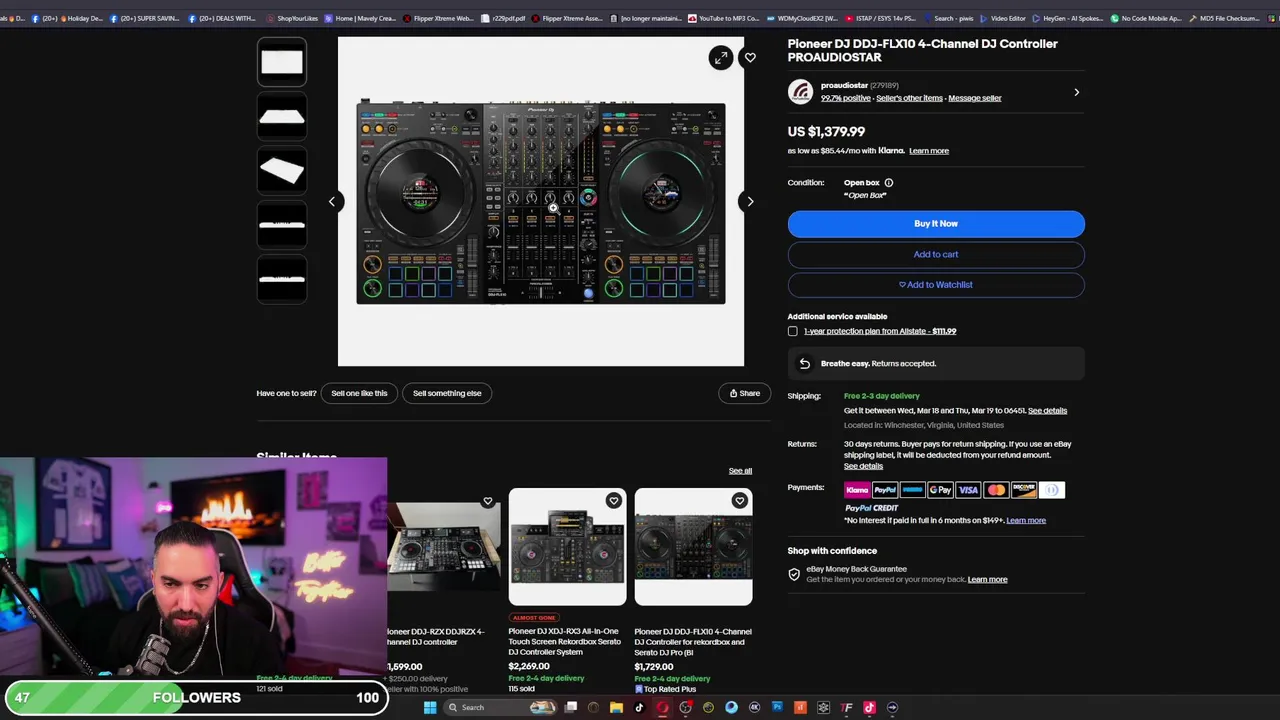The image size is (1280, 720).
Task: Click See all similar items link
Action: tap(740, 471)
